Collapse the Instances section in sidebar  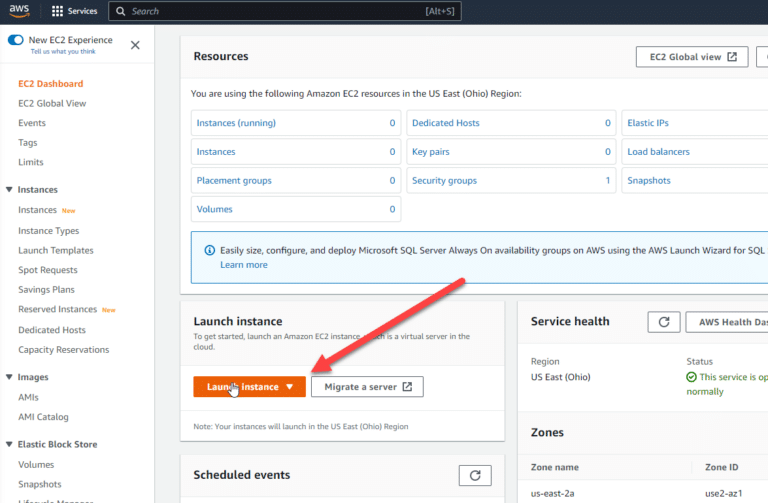[10, 189]
